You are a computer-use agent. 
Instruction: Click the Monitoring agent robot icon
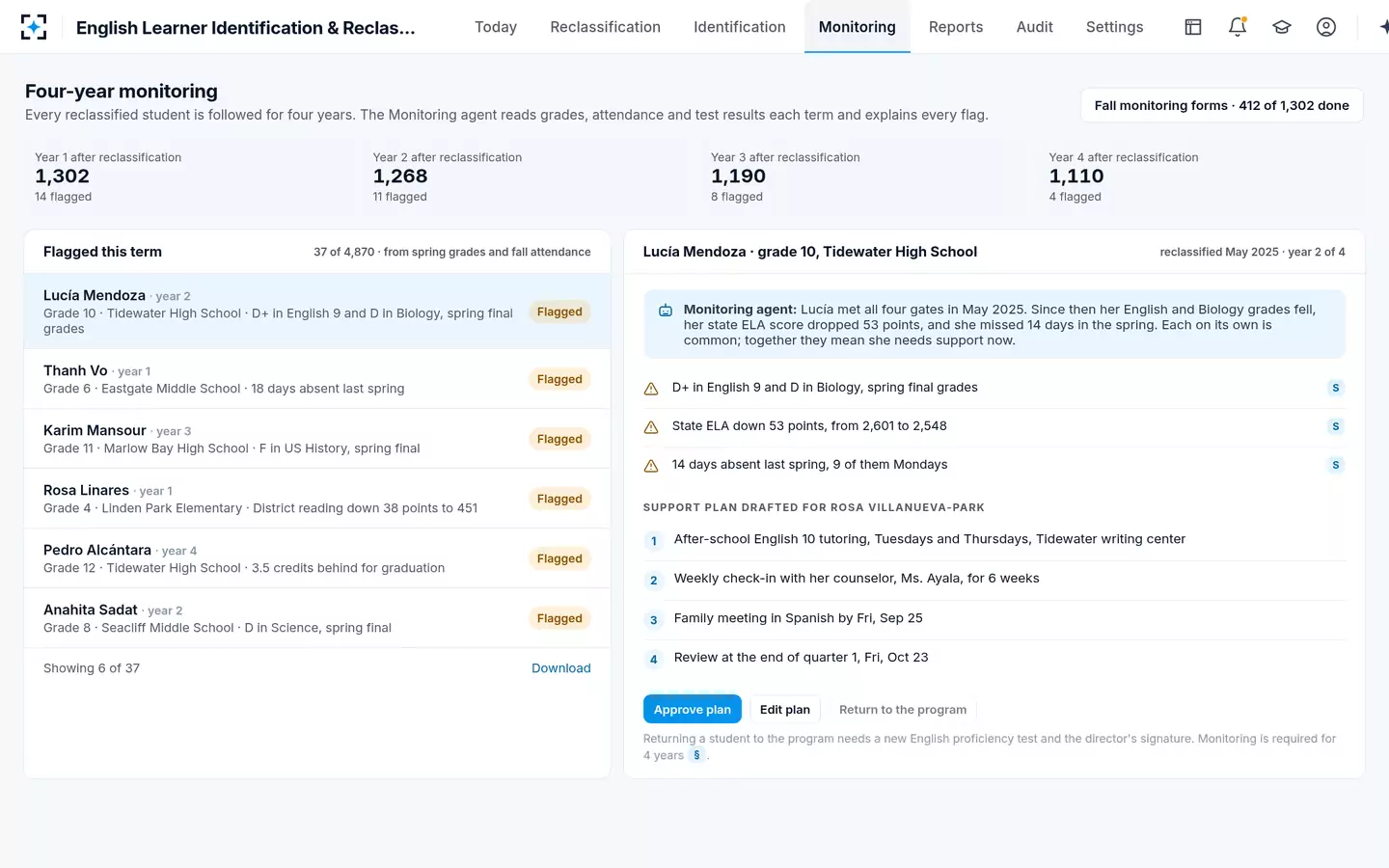[666, 311]
